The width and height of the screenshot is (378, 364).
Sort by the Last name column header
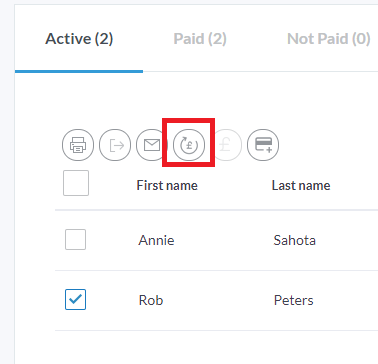click(301, 185)
